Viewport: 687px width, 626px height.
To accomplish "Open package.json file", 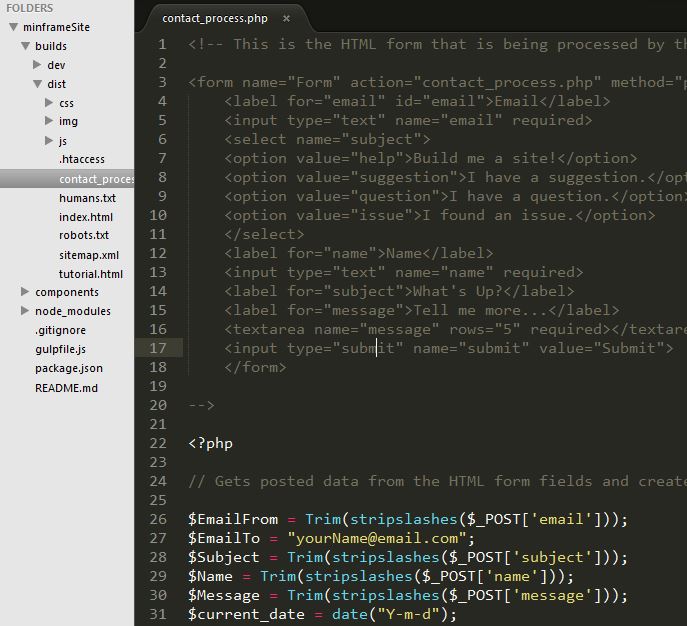I will [69, 368].
